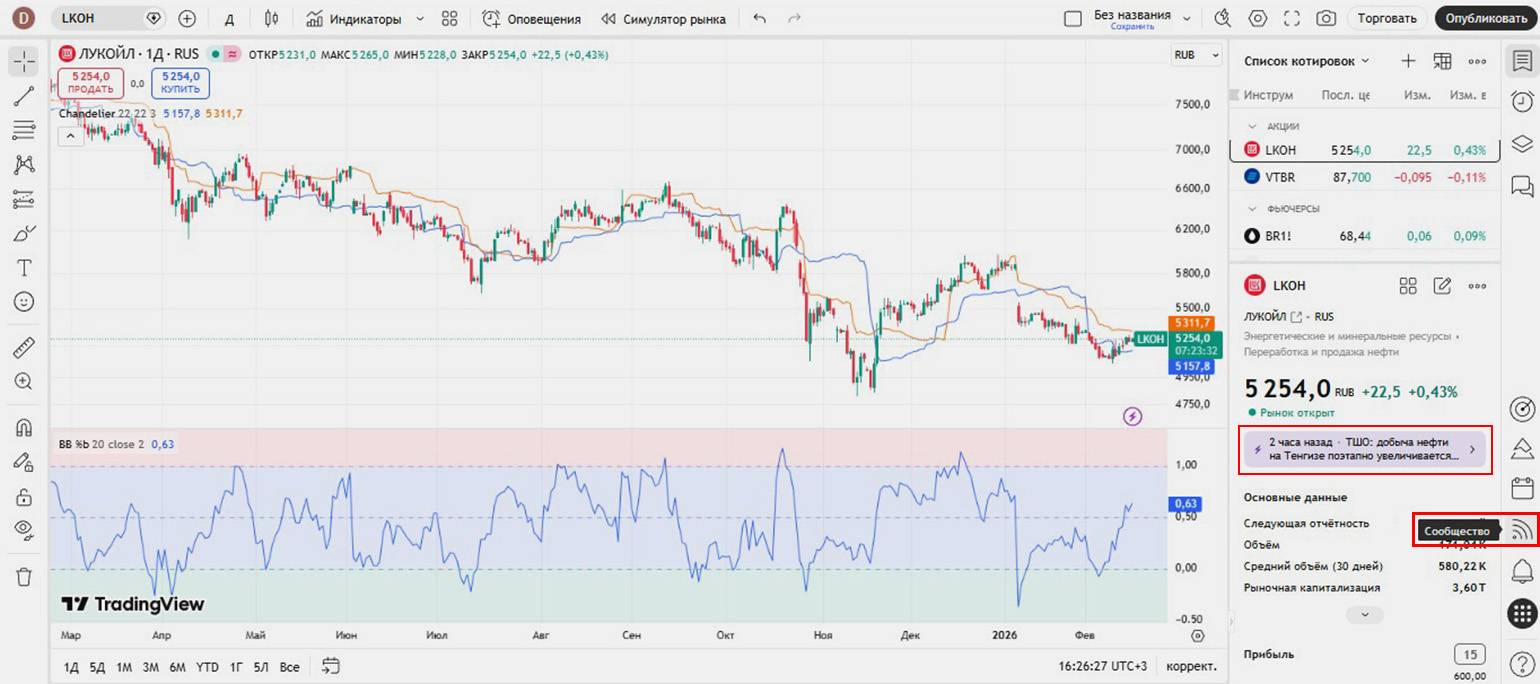The image size is (1540, 684).
Task: Open the Индикаторы menu
Action: [365, 18]
